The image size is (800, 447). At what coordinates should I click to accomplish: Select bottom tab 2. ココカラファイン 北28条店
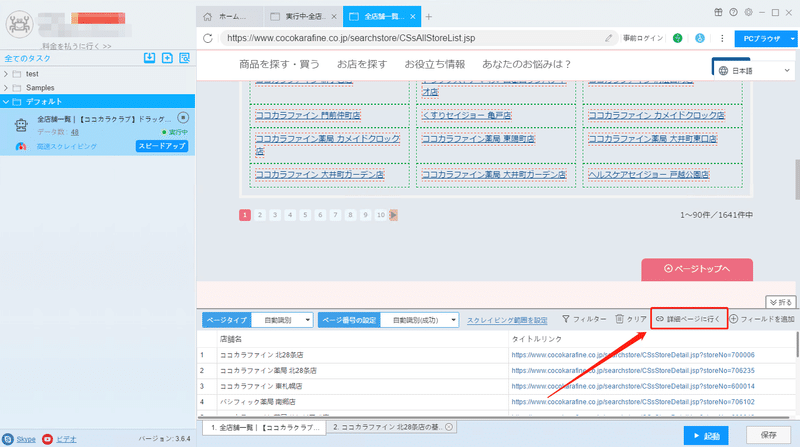(x=391, y=427)
